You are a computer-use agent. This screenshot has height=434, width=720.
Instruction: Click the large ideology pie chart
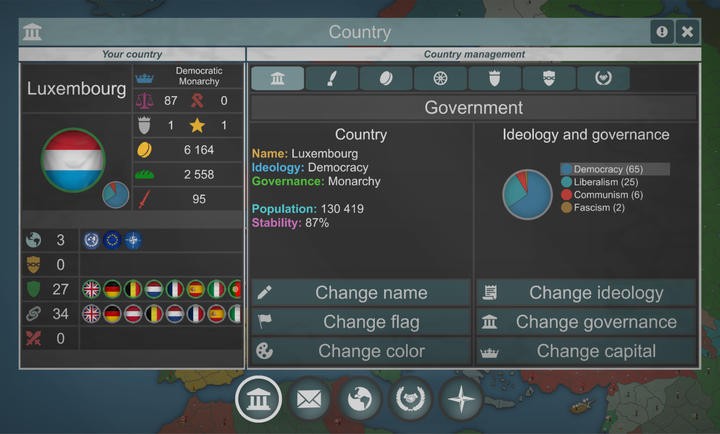[x=527, y=194]
